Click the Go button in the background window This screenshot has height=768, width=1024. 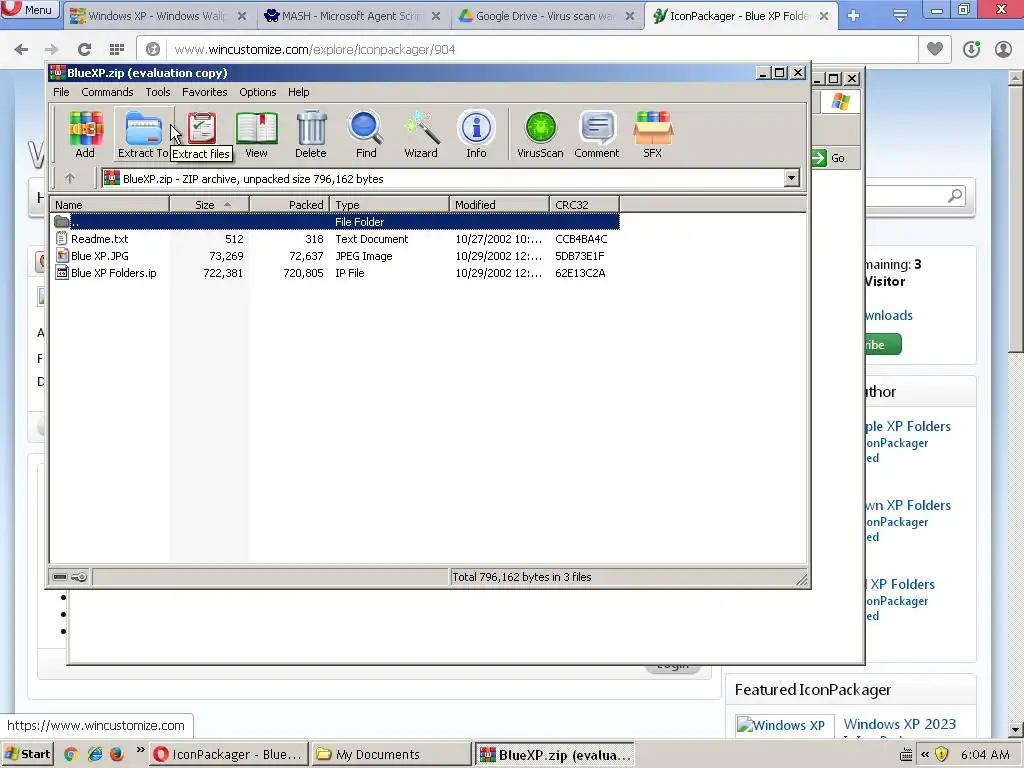point(829,157)
